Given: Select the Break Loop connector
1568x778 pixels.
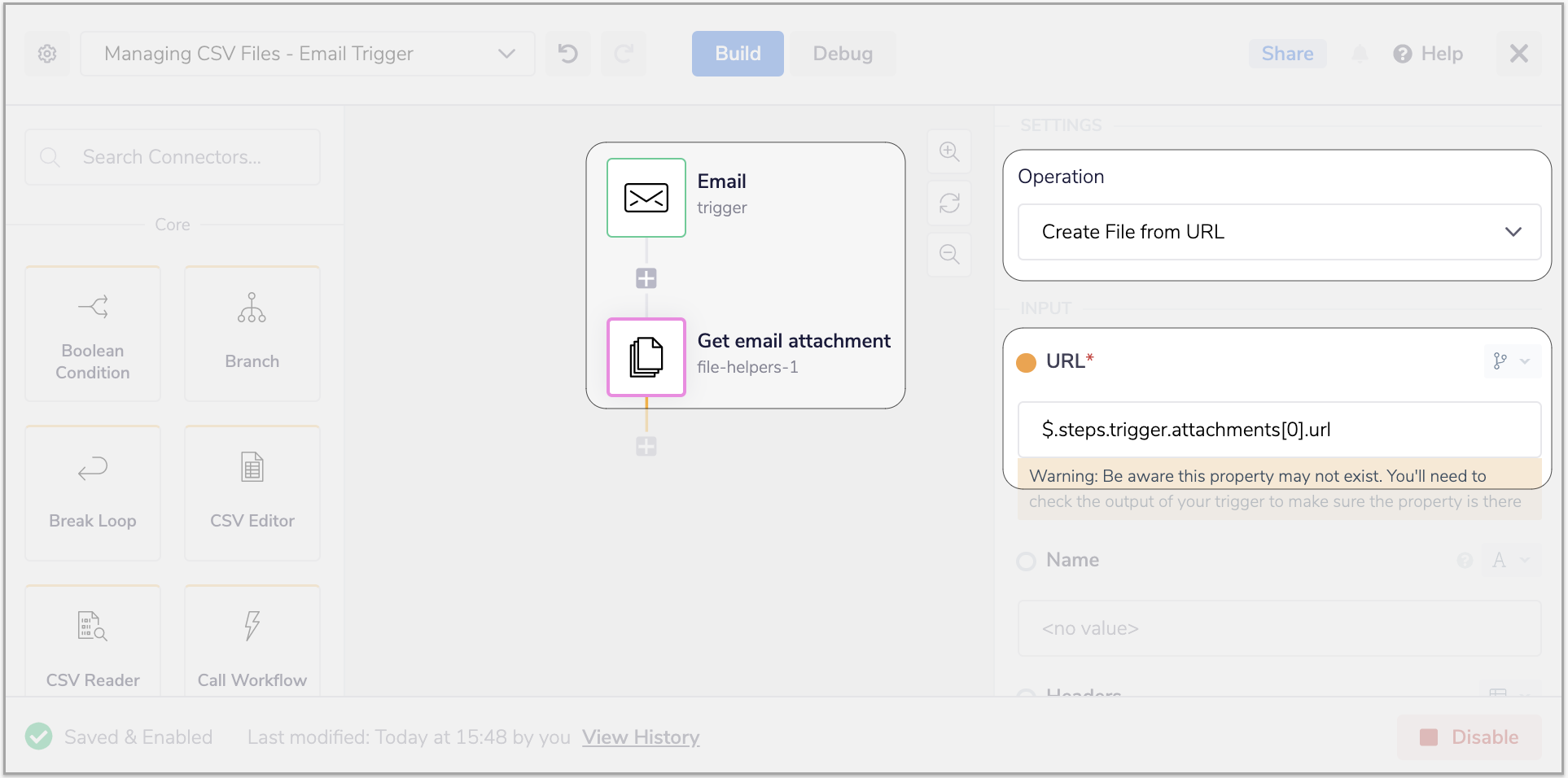Looking at the screenshot, I should 92,492.
